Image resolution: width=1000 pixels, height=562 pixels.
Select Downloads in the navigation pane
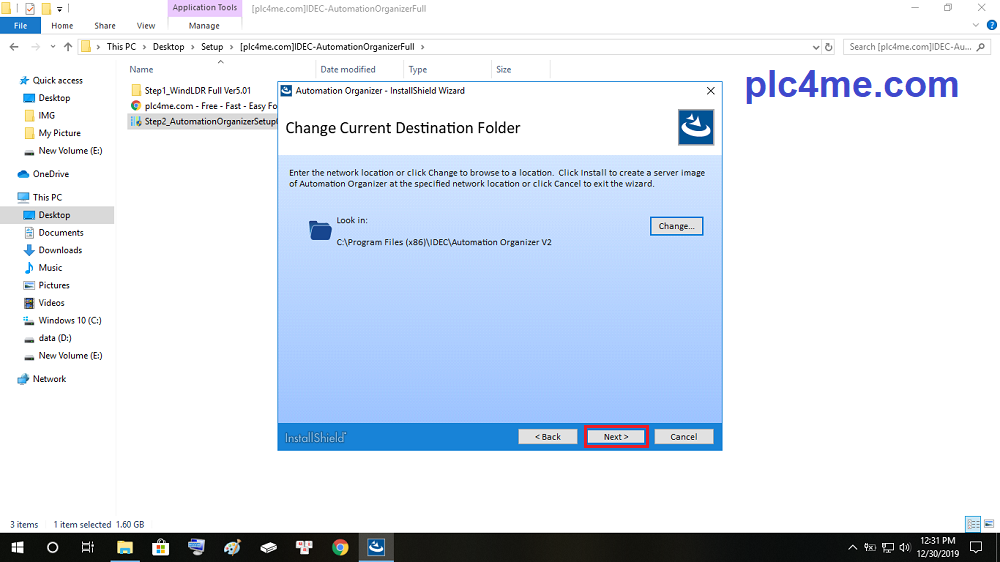pyautogui.click(x=60, y=250)
